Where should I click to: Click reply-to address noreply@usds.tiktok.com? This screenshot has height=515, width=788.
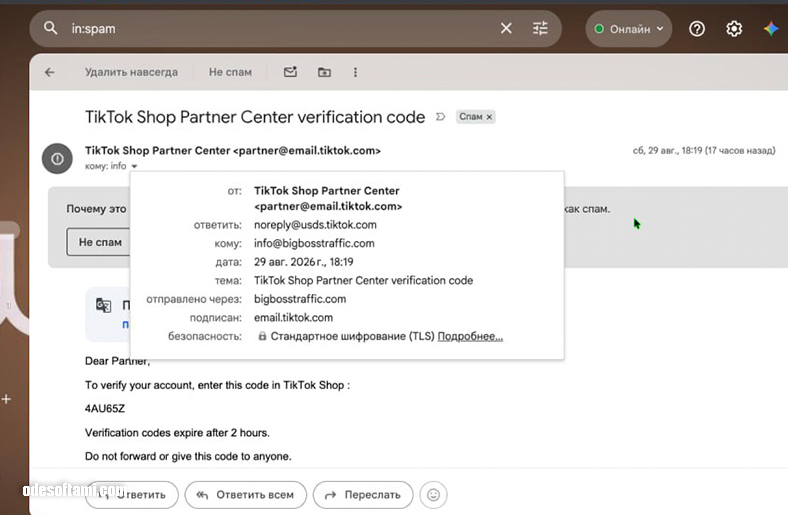[315, 225]
